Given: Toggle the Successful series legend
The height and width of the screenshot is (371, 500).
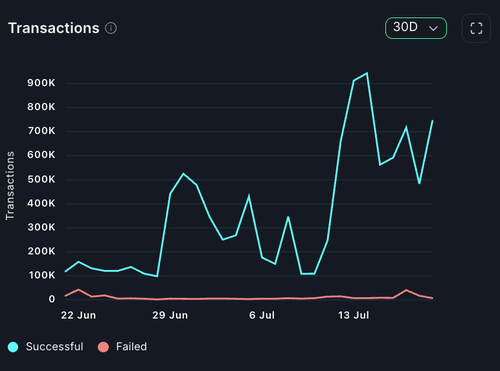Looking at the screenshot, I should click(x=46, y=347).
